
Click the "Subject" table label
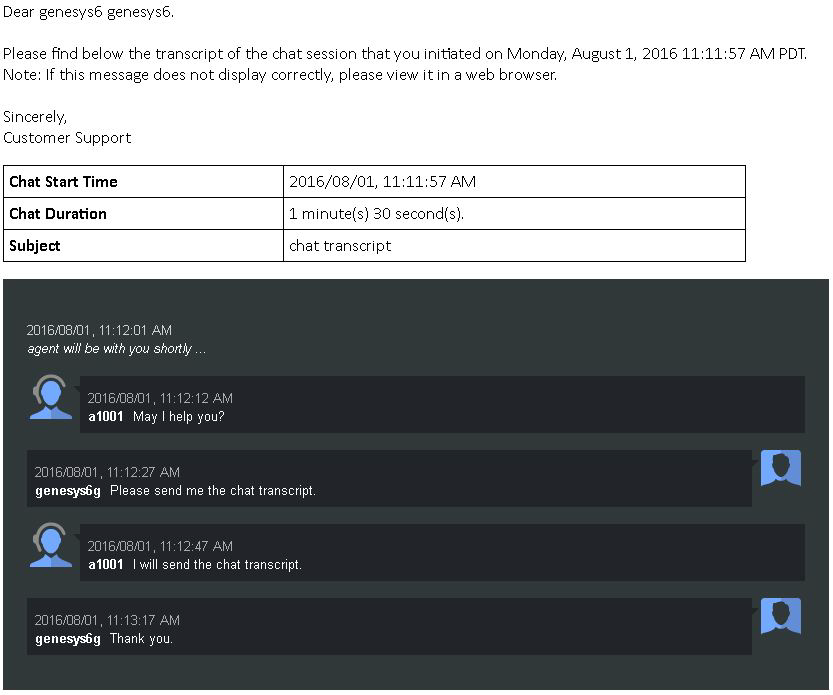click(35, 246)
